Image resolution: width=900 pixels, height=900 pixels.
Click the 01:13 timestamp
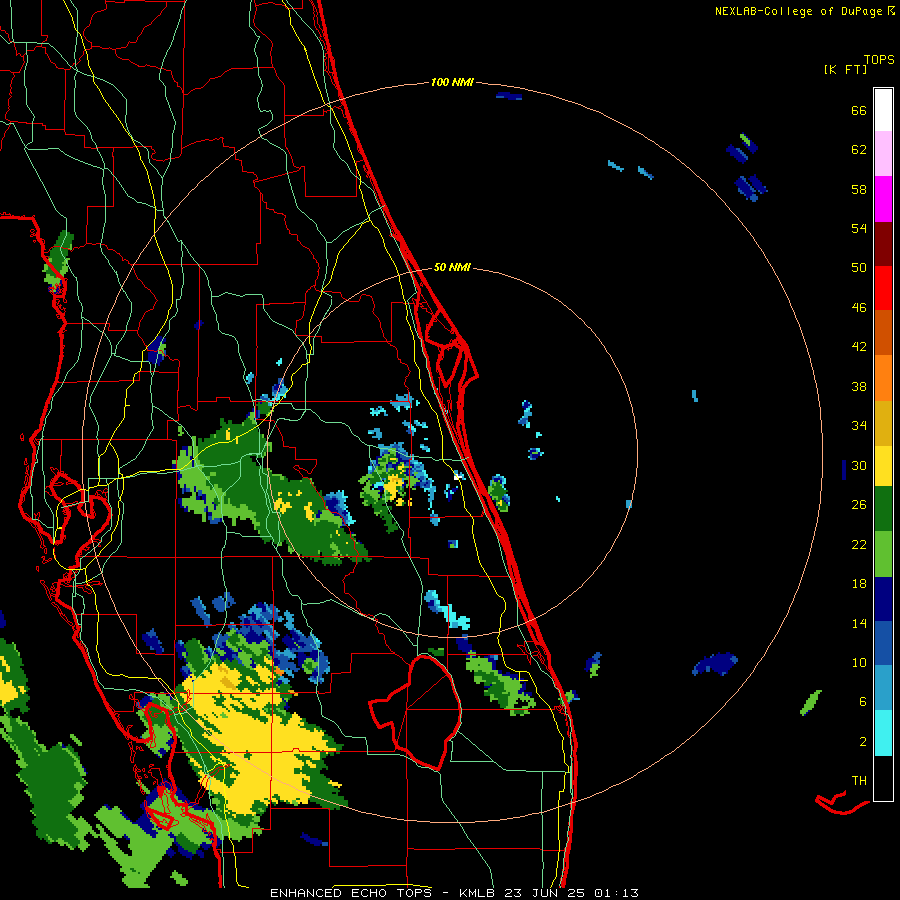pos(616,893)
